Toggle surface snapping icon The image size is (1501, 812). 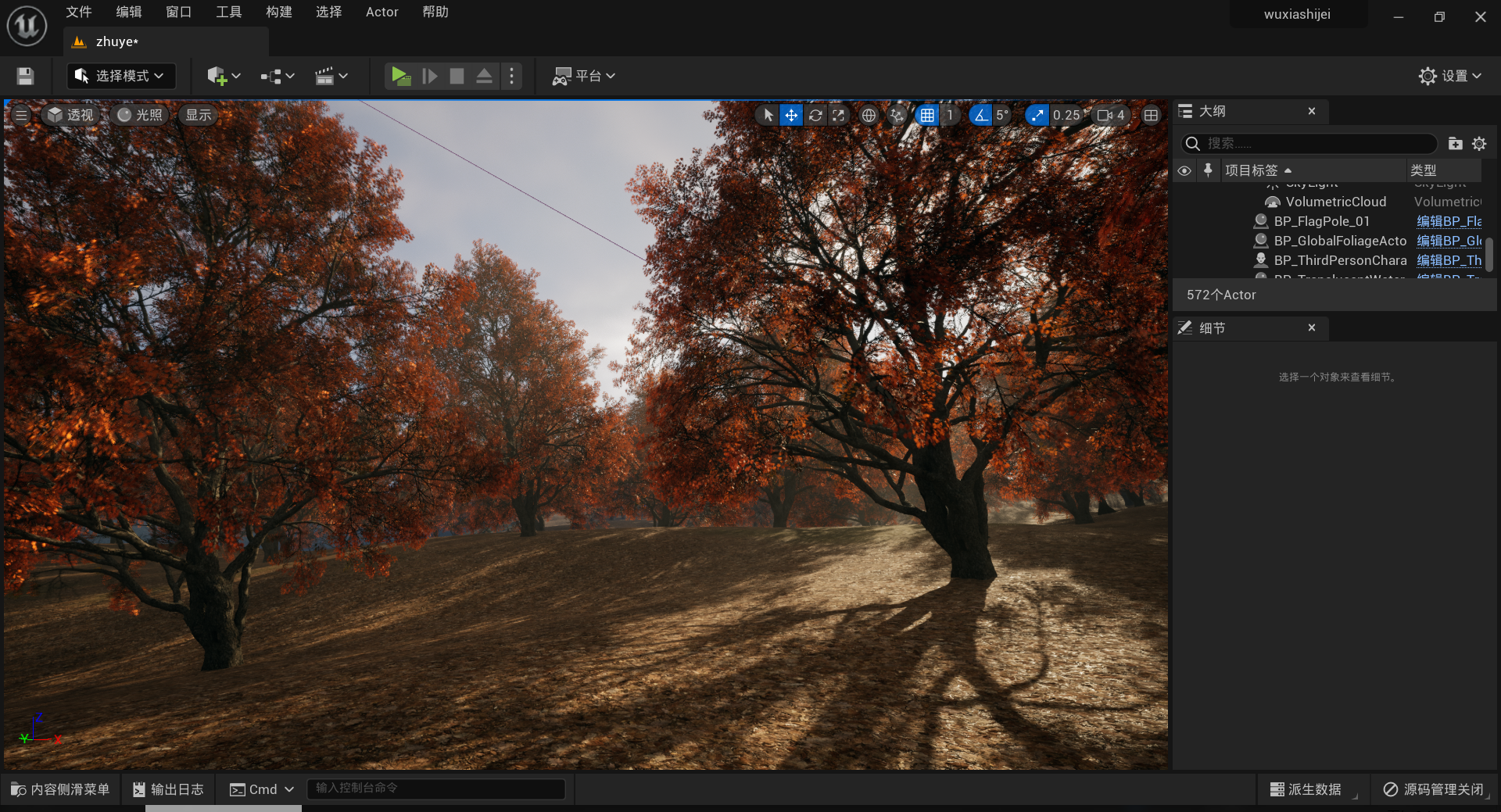[897, 115]
